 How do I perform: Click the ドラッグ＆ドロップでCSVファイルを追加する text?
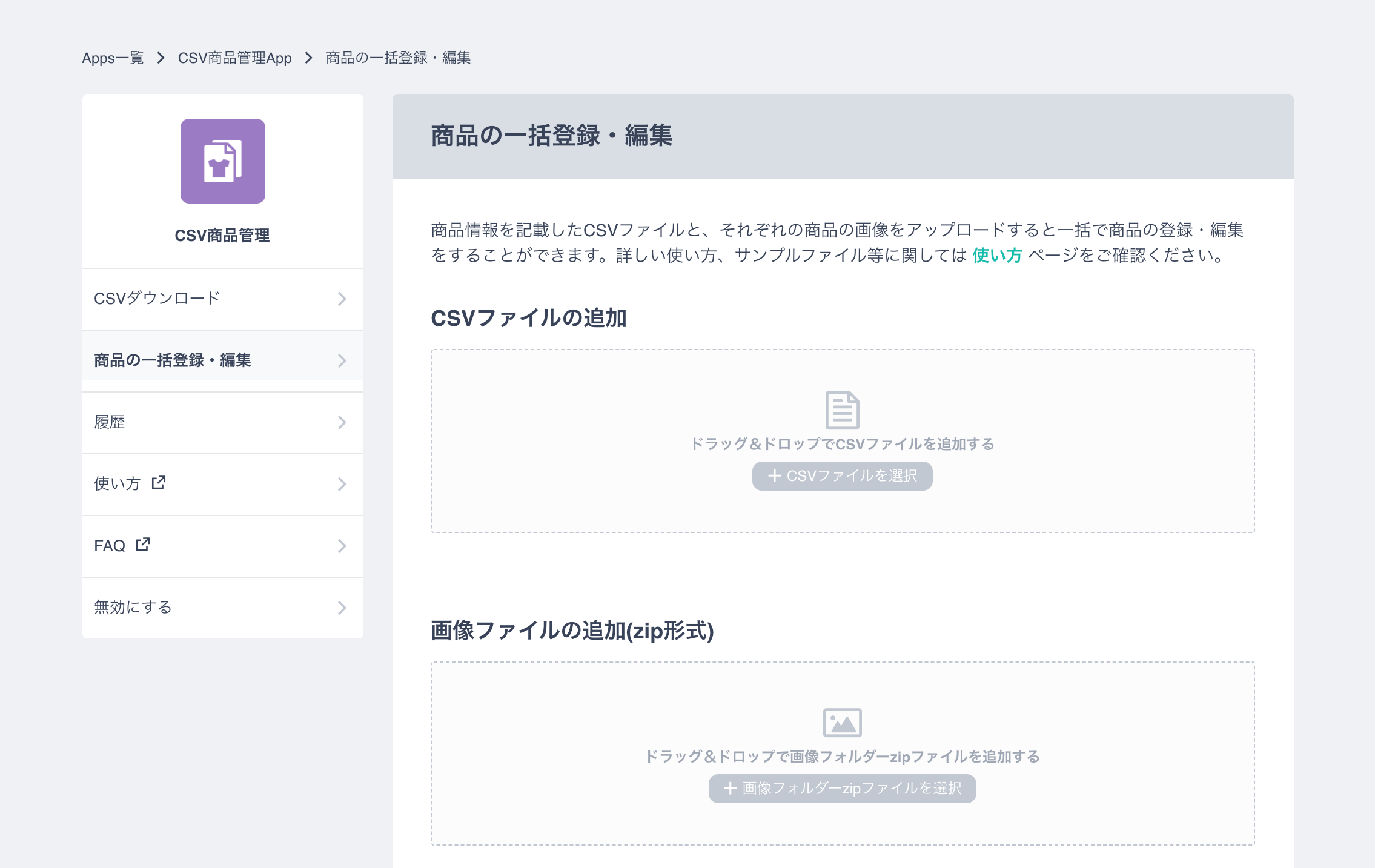click(842, 444)
